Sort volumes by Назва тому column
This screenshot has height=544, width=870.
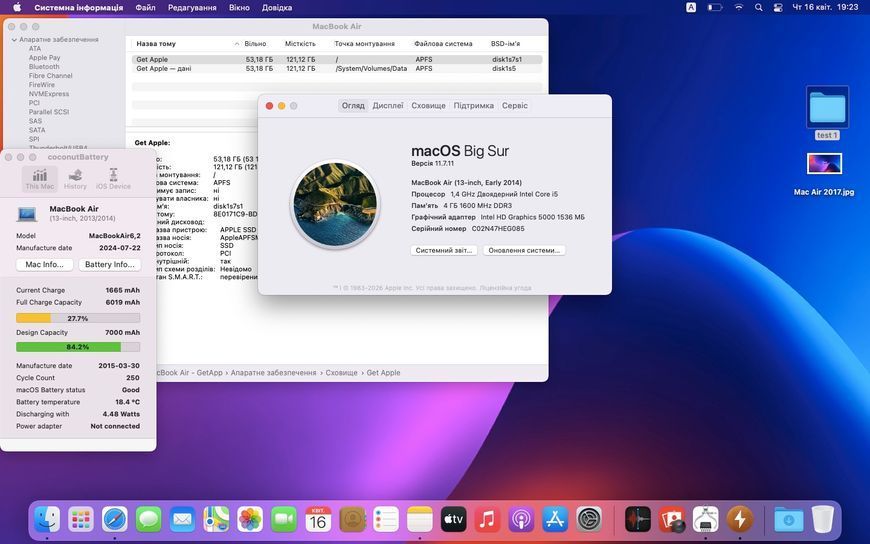pos(186,43)
